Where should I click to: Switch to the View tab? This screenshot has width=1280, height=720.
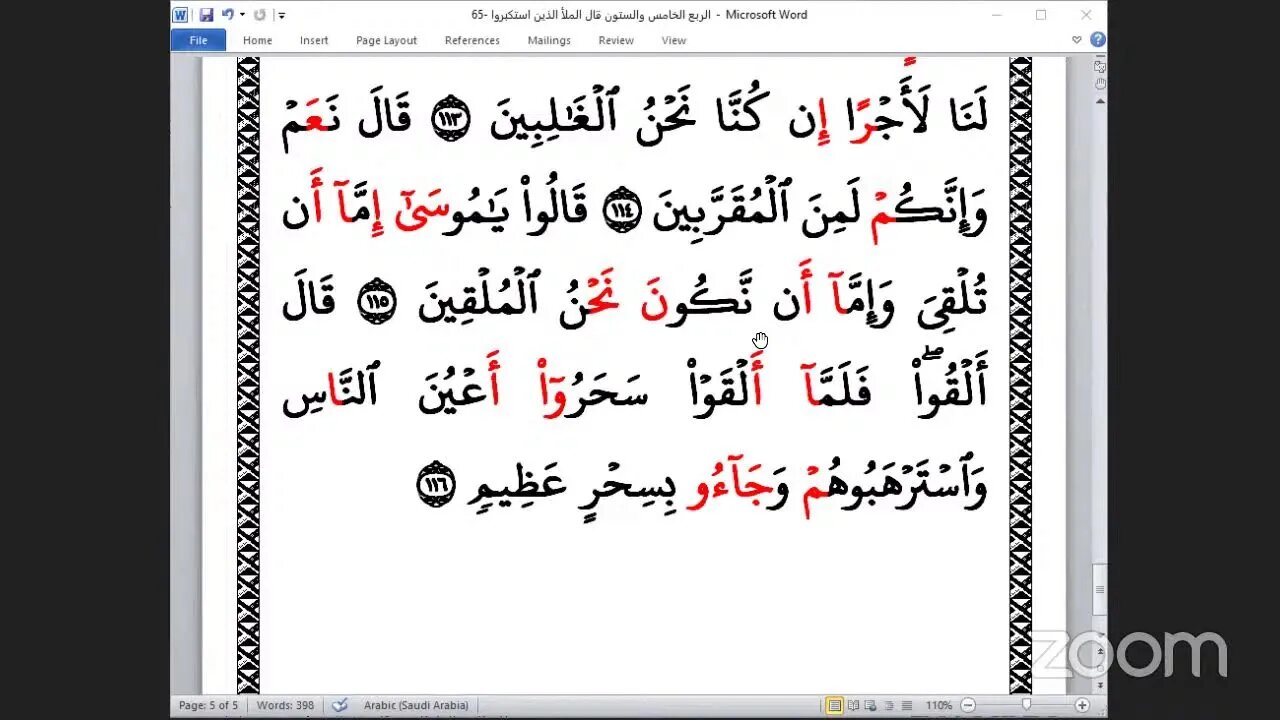(x=674, y=40)
